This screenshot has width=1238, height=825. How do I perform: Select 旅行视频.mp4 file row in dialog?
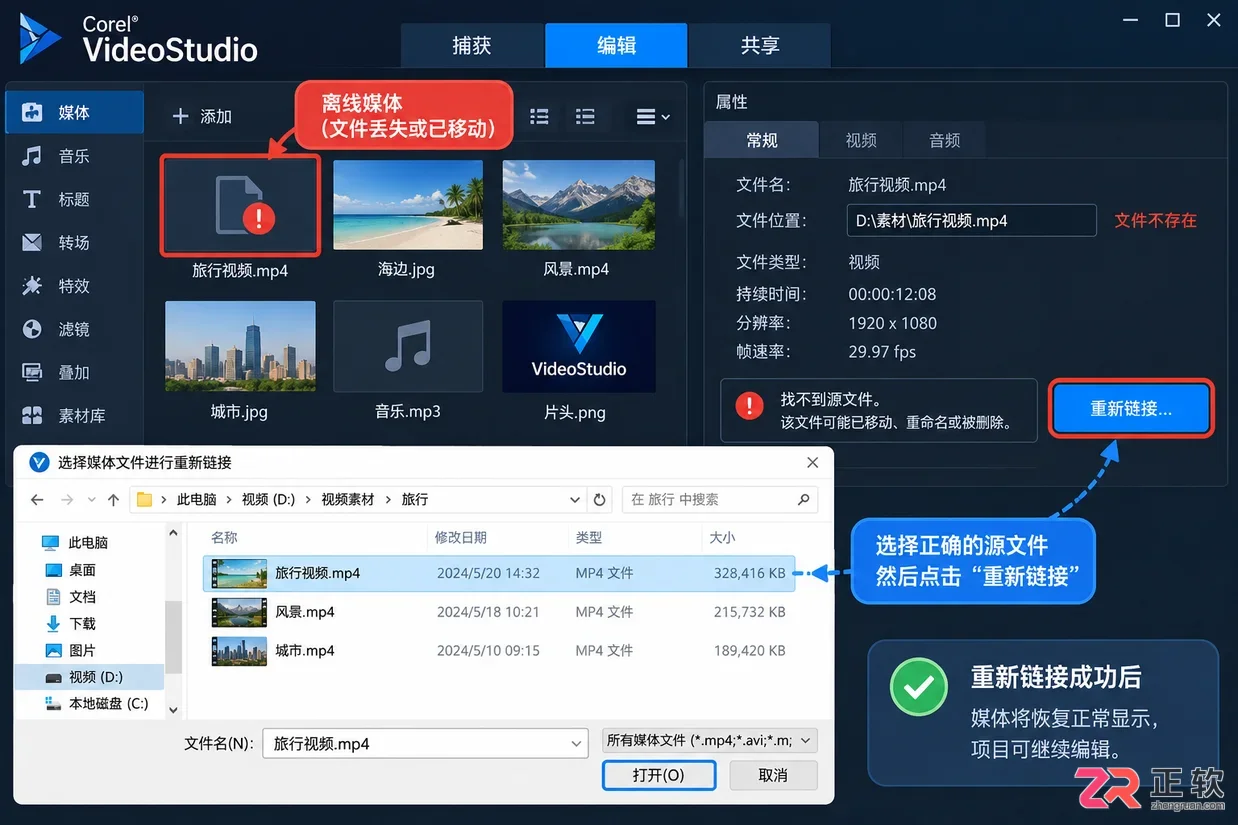[x=499, y=573]
